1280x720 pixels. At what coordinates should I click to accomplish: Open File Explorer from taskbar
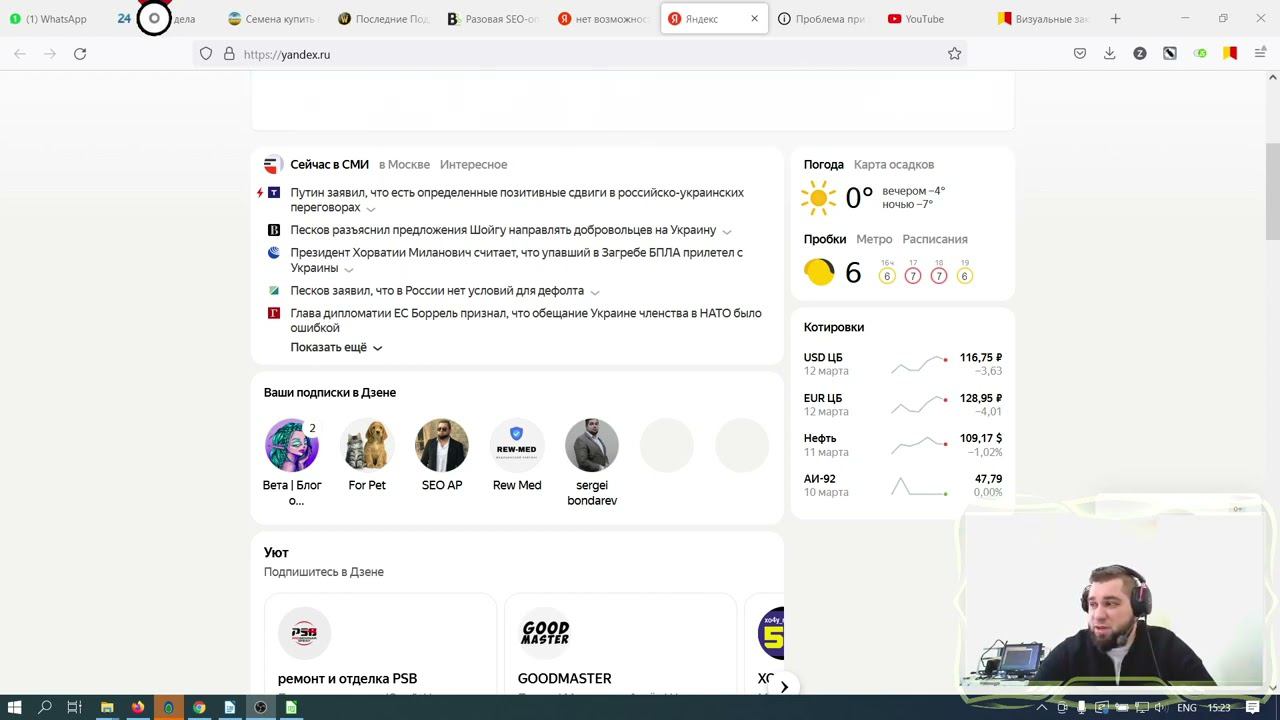point(107,707)
